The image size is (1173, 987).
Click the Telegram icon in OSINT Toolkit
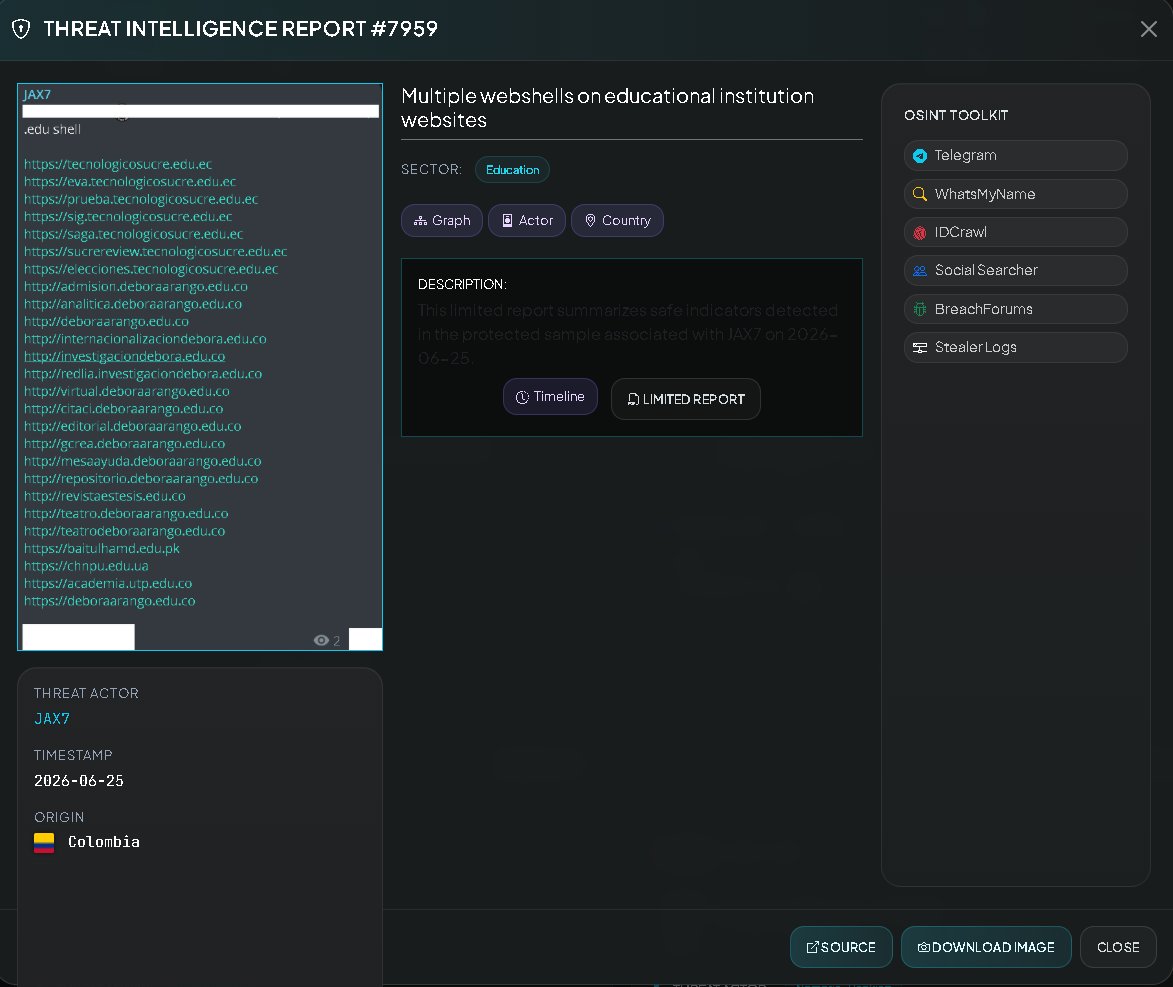pyautogui.click(x=920, y=156)
